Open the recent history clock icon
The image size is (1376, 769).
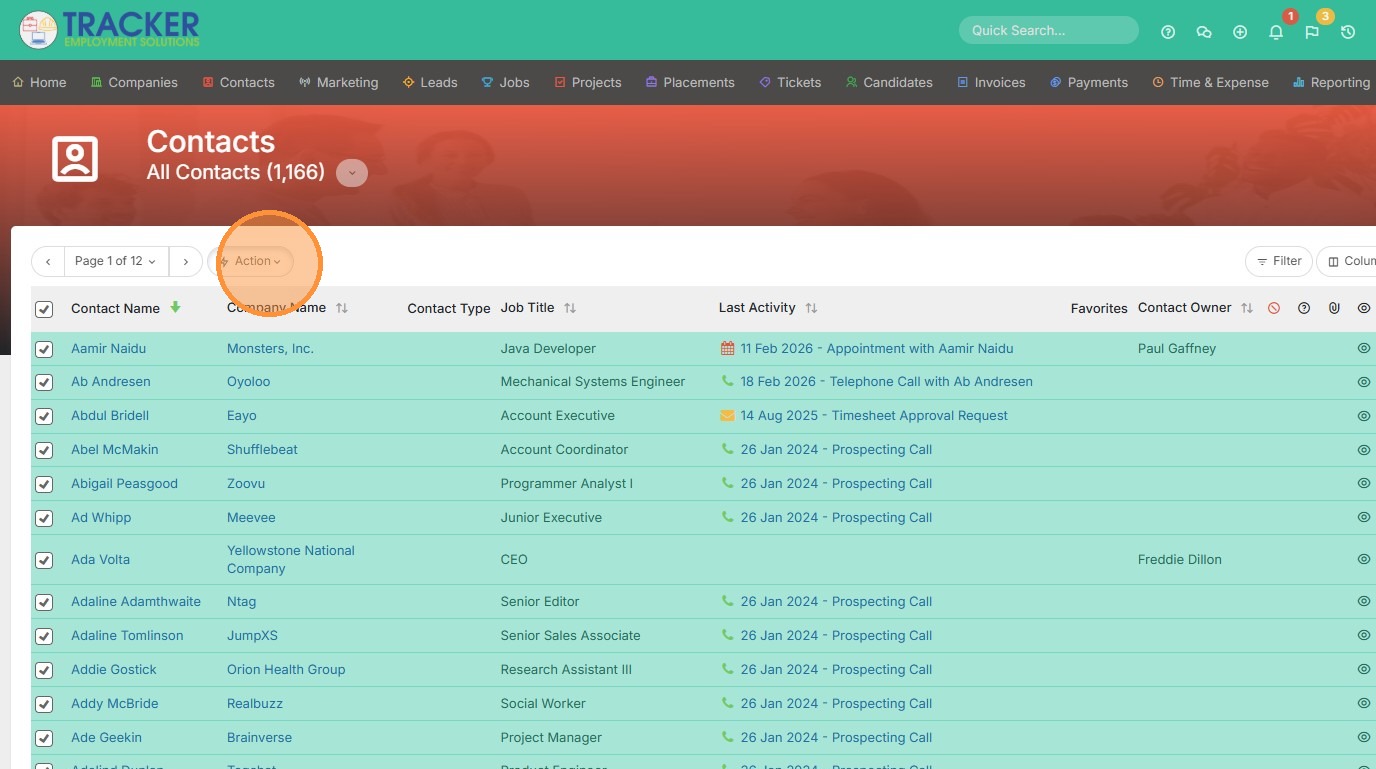[1348, 32]
